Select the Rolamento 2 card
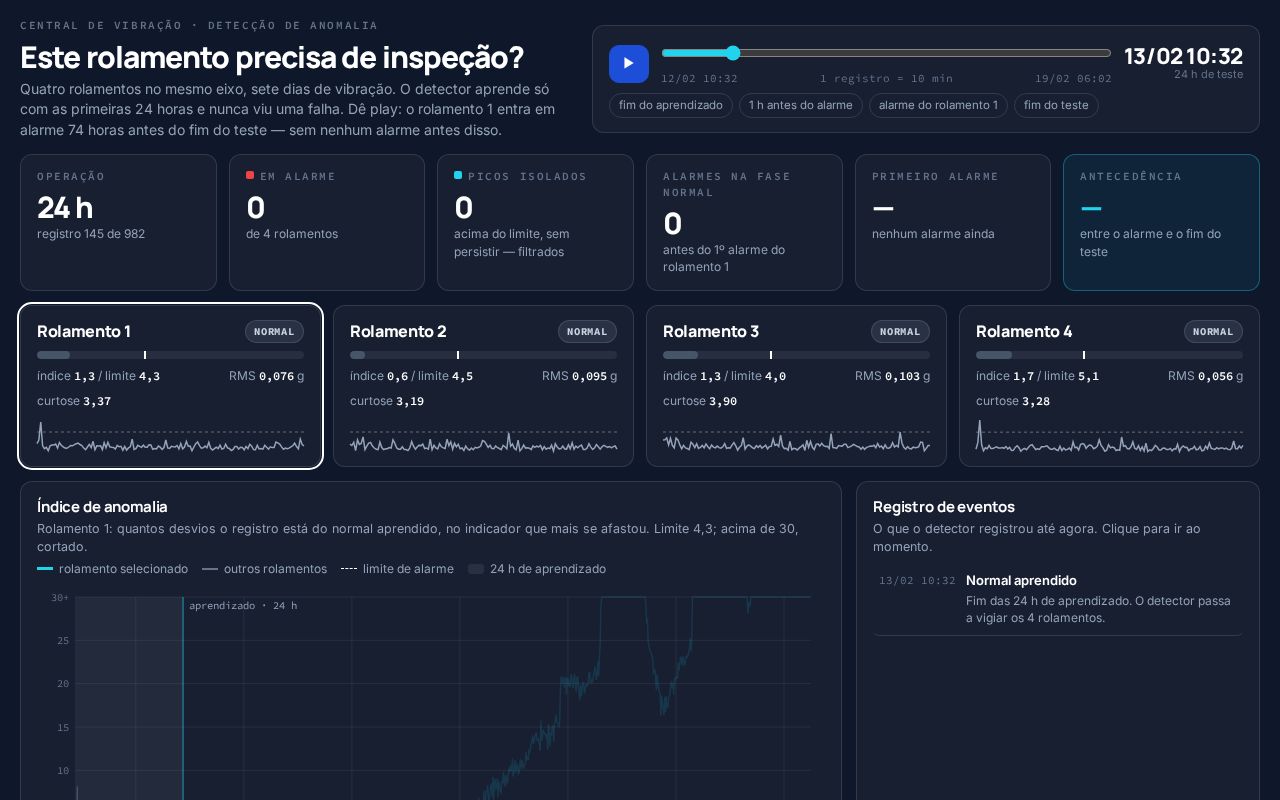 [483, 386]
